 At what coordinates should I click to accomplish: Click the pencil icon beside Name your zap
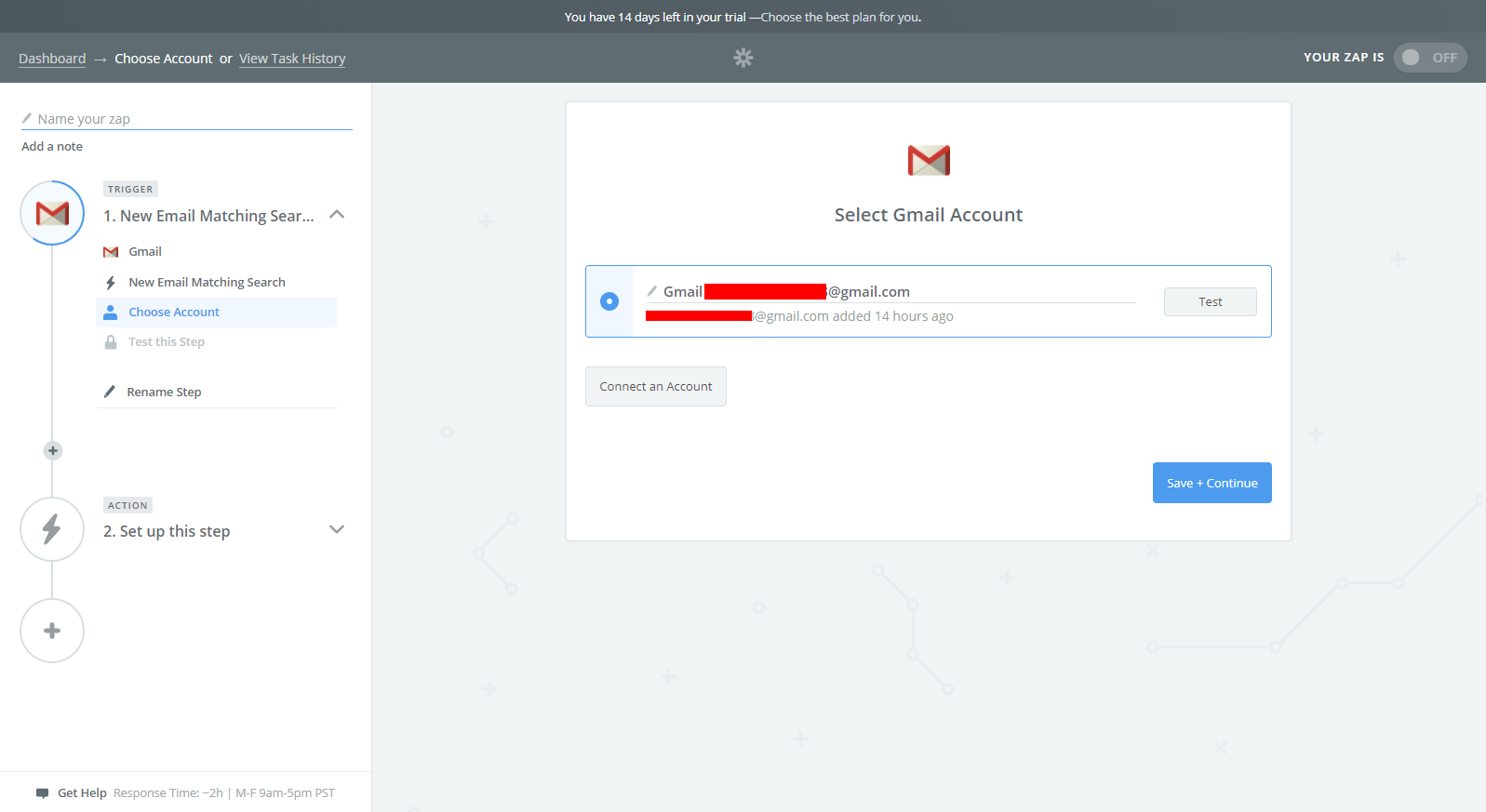[27, 118]
